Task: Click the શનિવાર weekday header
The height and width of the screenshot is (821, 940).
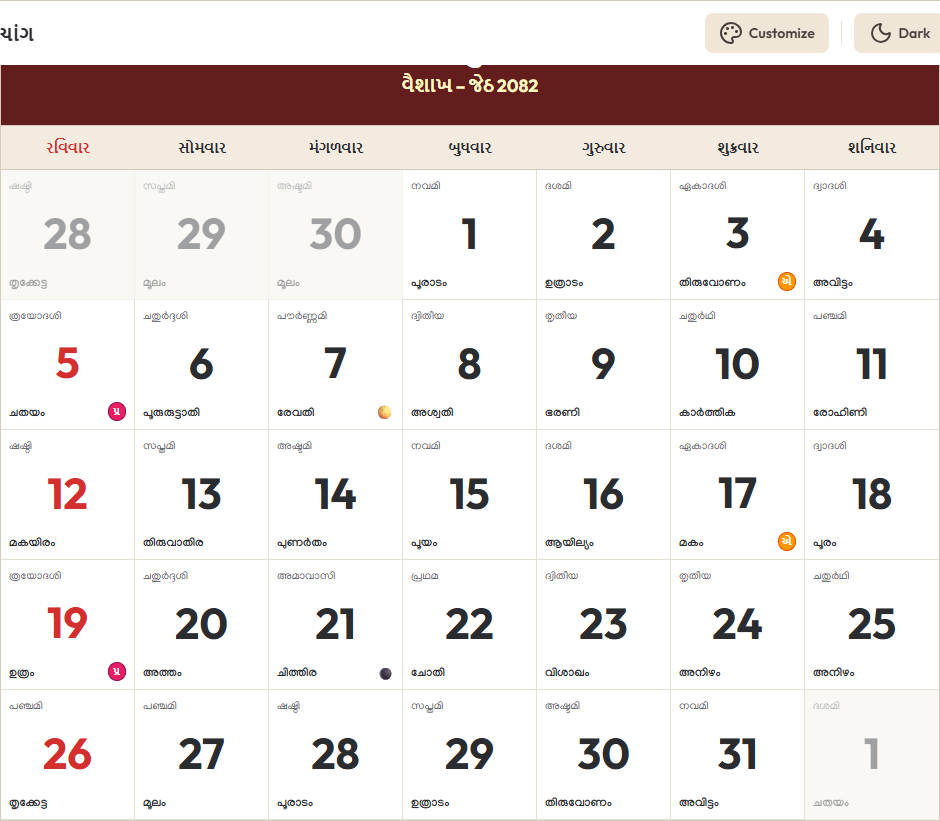Action: [872, 148]
